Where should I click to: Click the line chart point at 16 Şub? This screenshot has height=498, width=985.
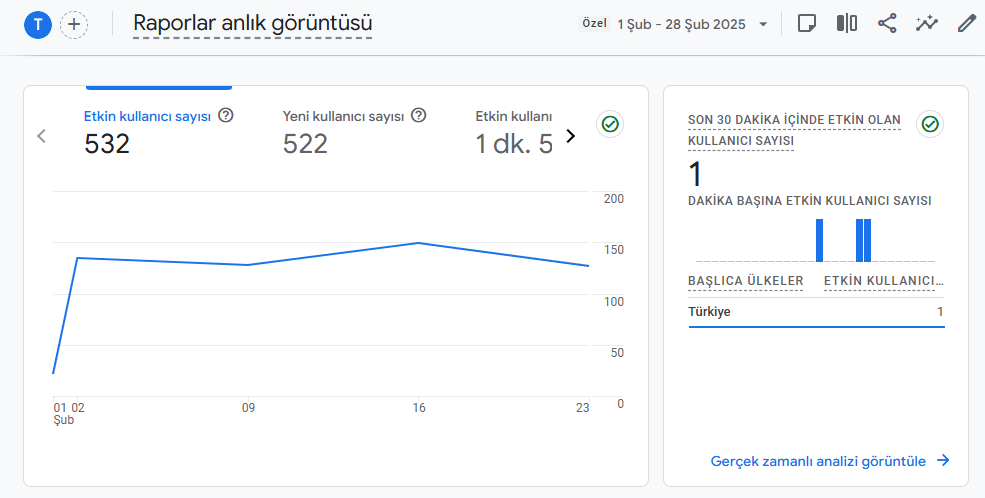[x=418, y=242]
